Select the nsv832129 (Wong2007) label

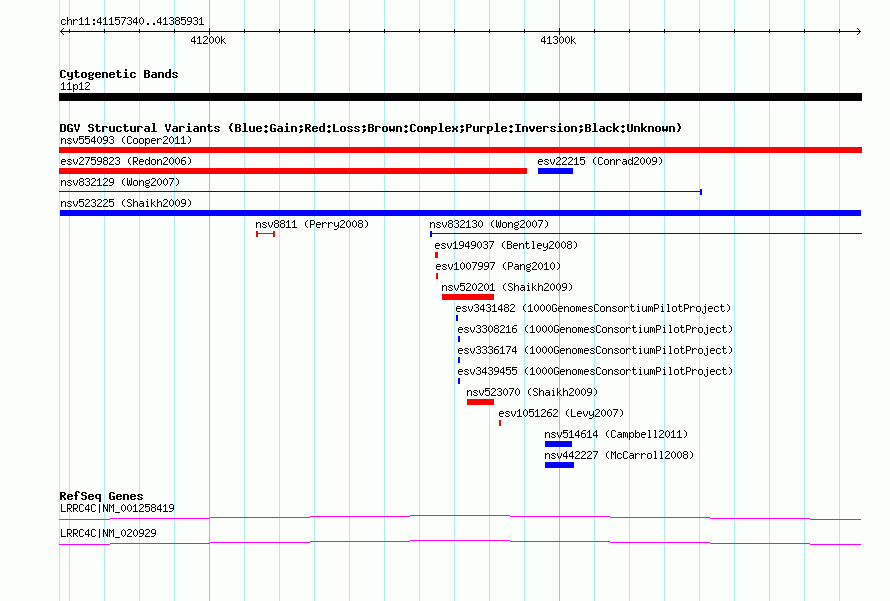(x=120, y=182)
